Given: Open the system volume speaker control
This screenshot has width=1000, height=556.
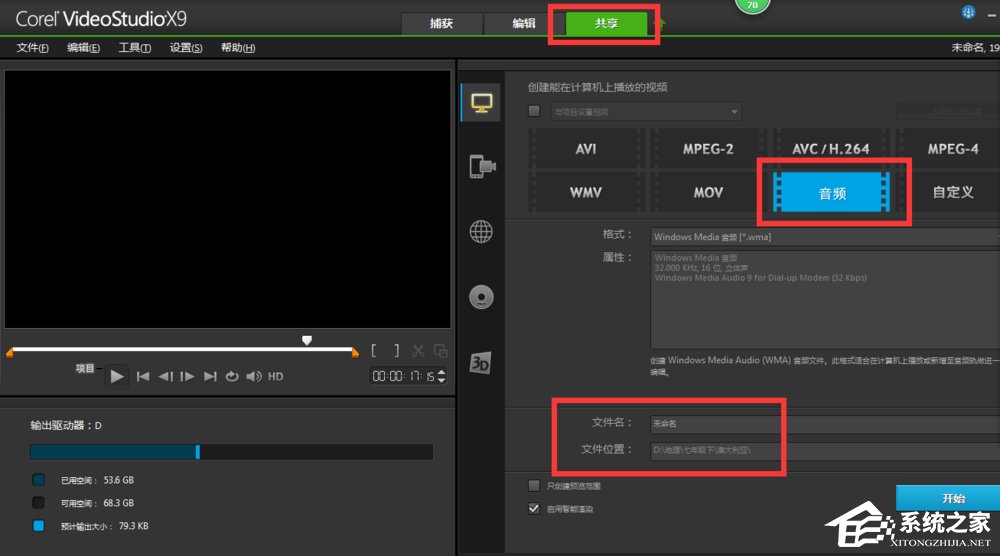Looking at the screenshot, I should (x=254, y=376).
